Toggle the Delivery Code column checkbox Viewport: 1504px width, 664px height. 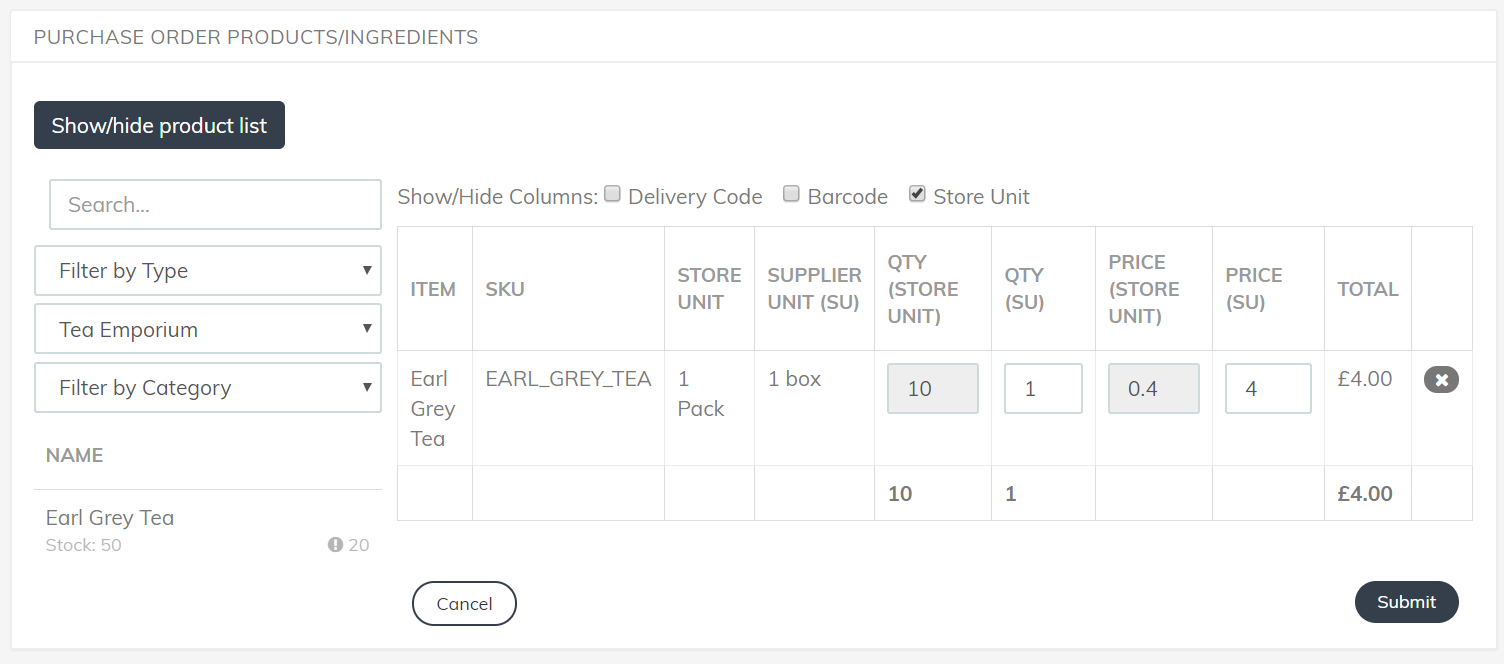(x=613, y=194)
